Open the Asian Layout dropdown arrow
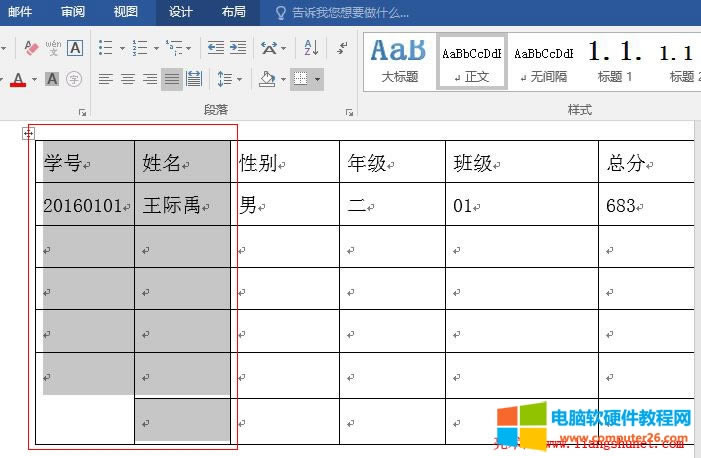Image resolution: width=701 pixels, height=458 pixels. tap(283, 48)
